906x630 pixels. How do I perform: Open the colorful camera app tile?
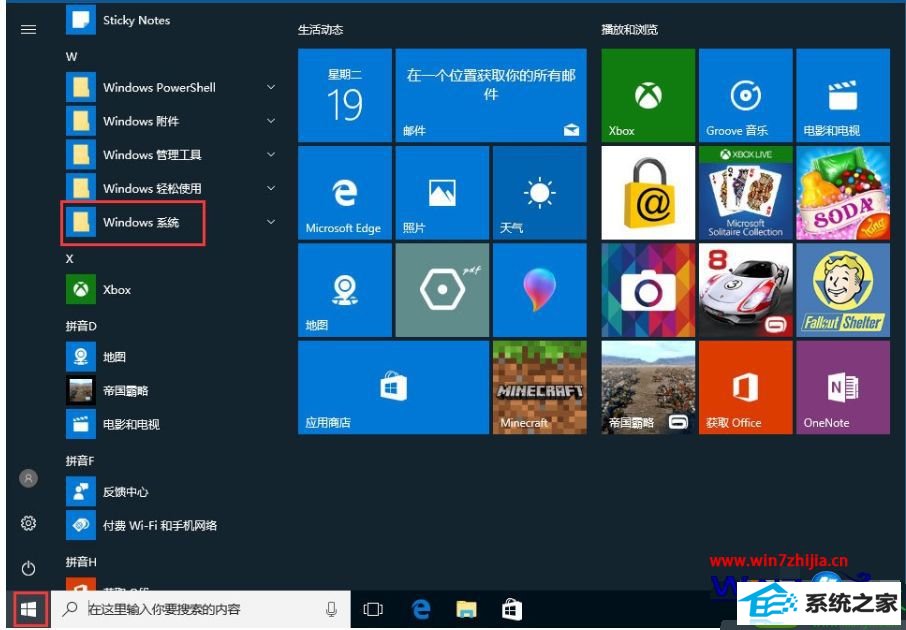pos(648,290)
